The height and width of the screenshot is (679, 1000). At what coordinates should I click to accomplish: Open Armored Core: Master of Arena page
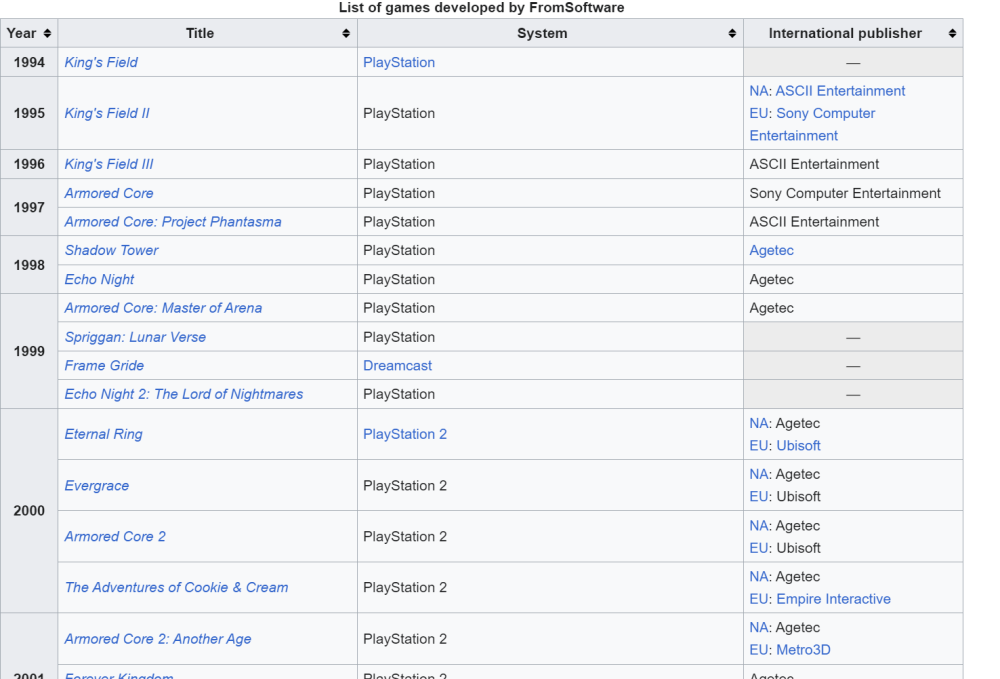pos(163,308)
